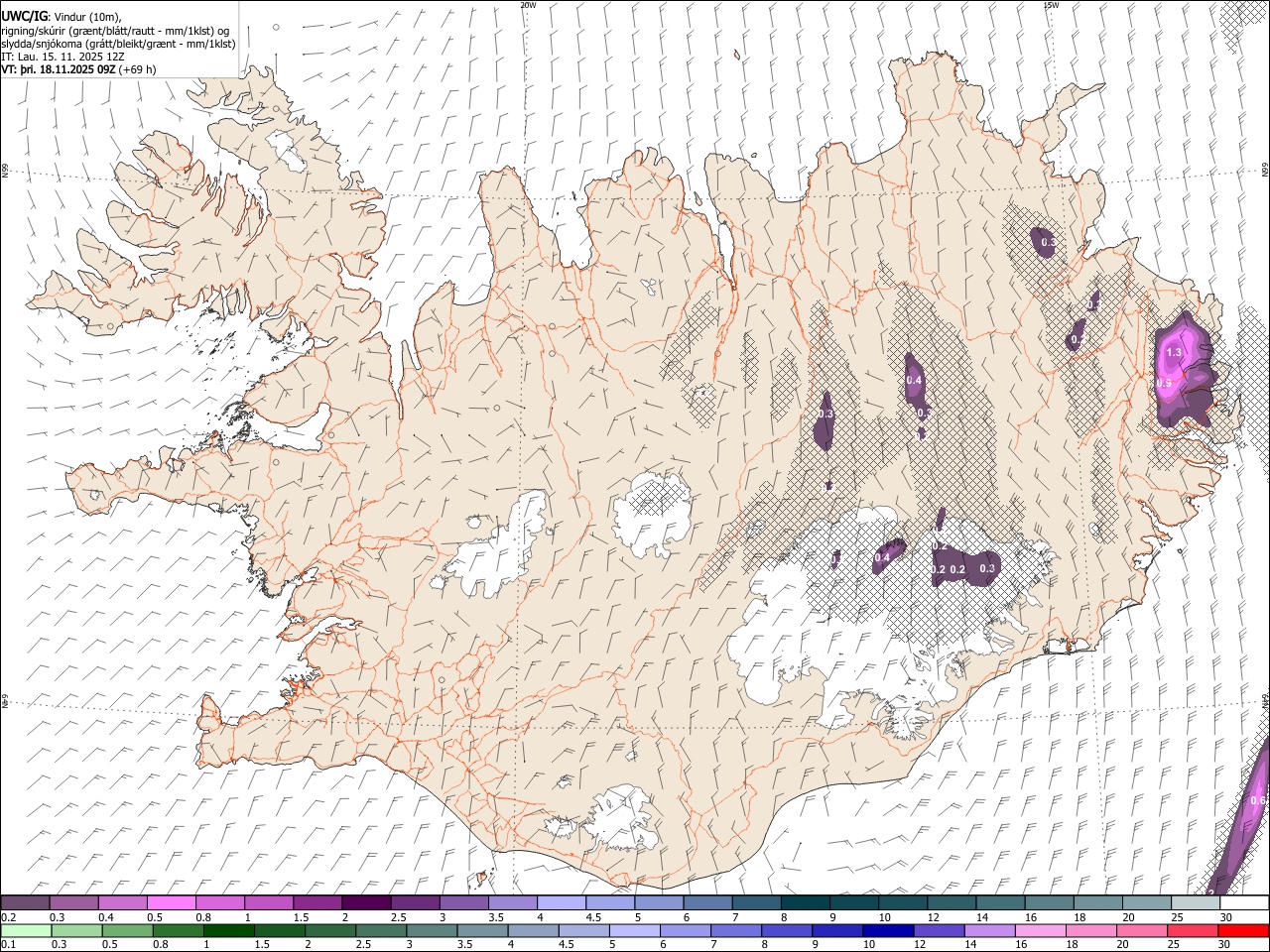Pick the 8 dark teal snow legend swatch

805,902
